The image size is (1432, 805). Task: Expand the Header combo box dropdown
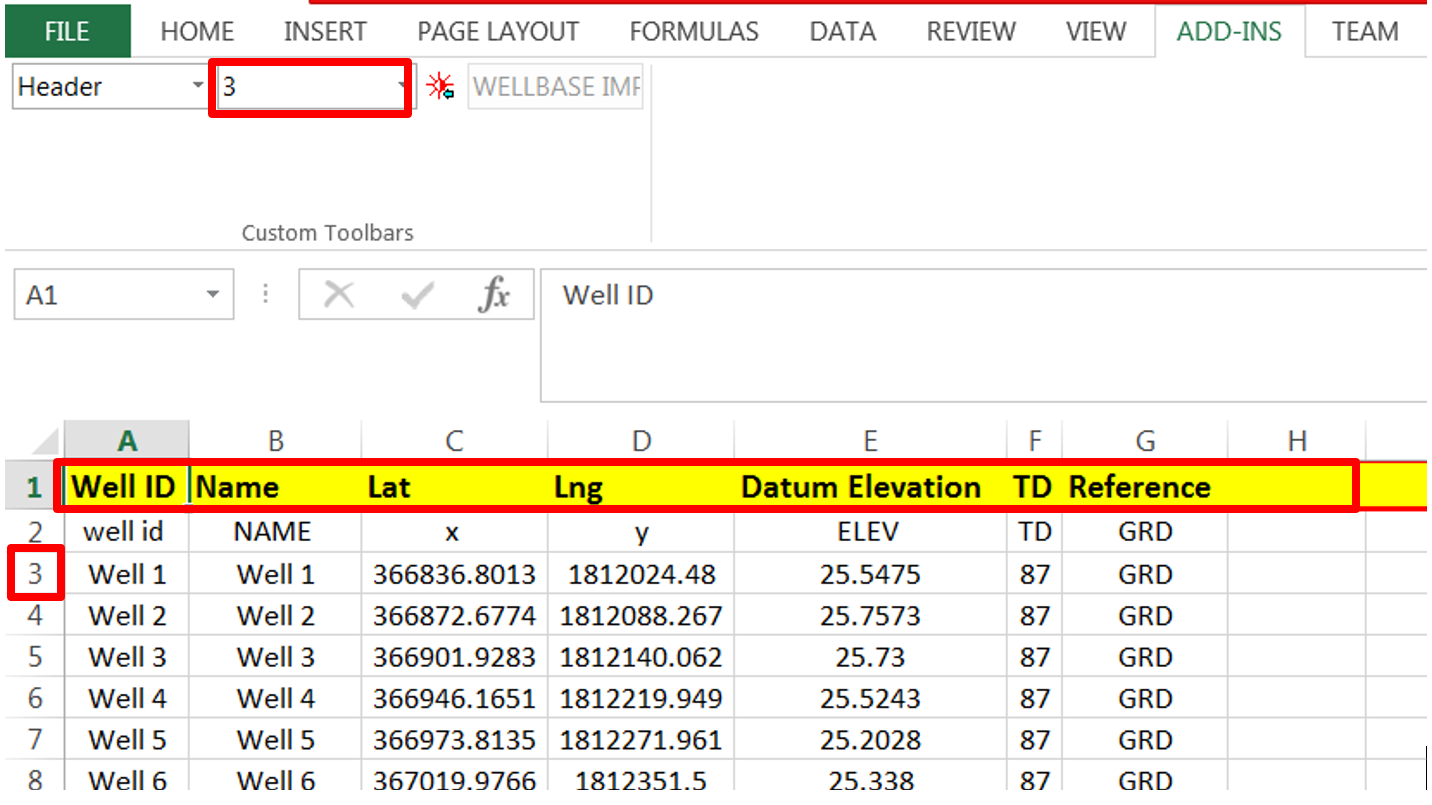(x=198, y=87)
